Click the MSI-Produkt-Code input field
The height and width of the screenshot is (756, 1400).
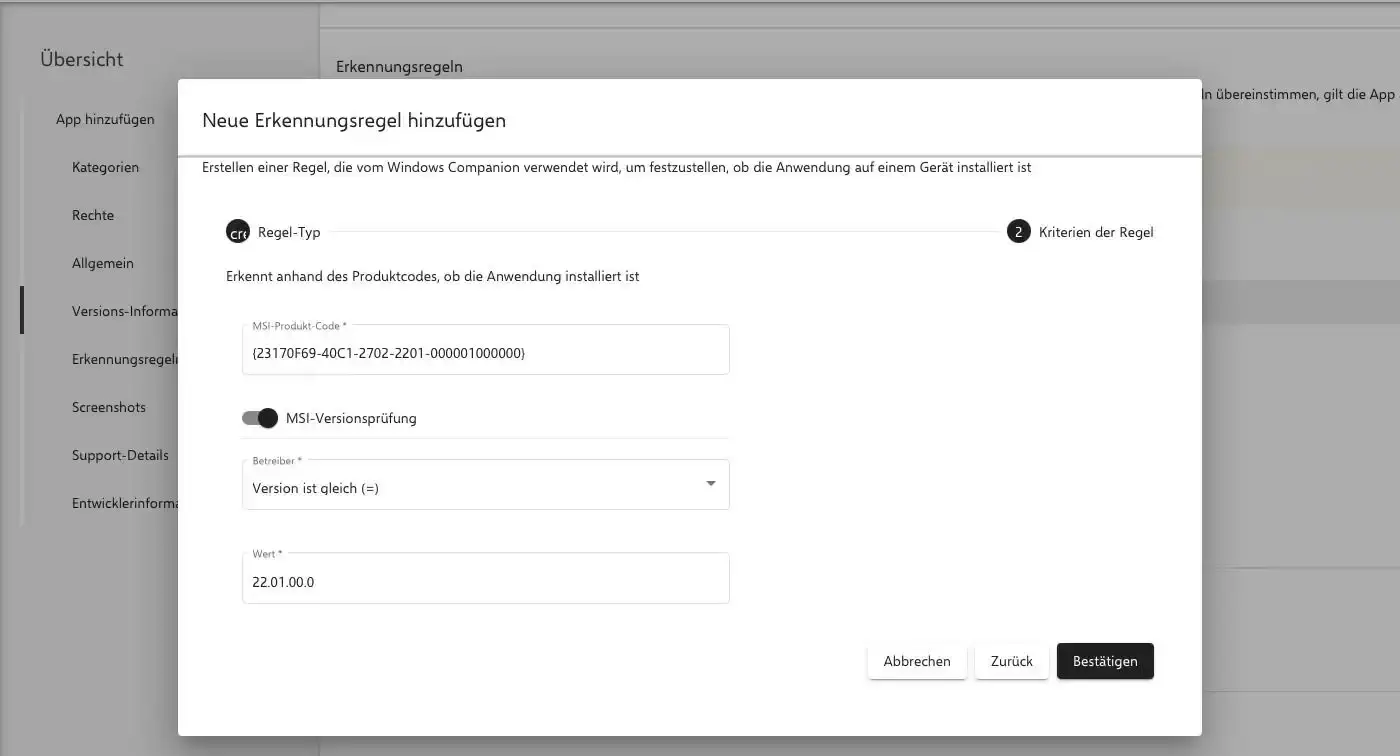click(485, 353)
